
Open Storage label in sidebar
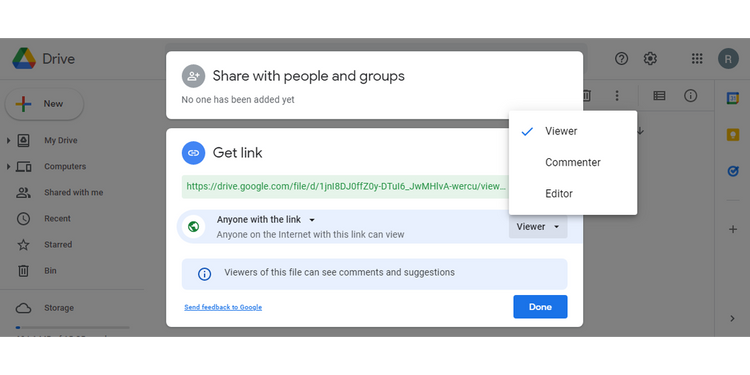[x=59, y=308]
